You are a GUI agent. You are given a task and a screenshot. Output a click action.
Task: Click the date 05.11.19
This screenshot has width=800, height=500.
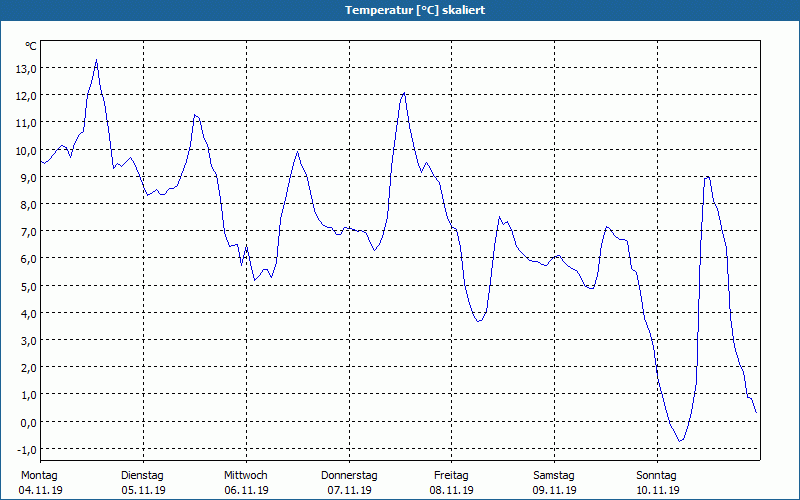point(143,490)
